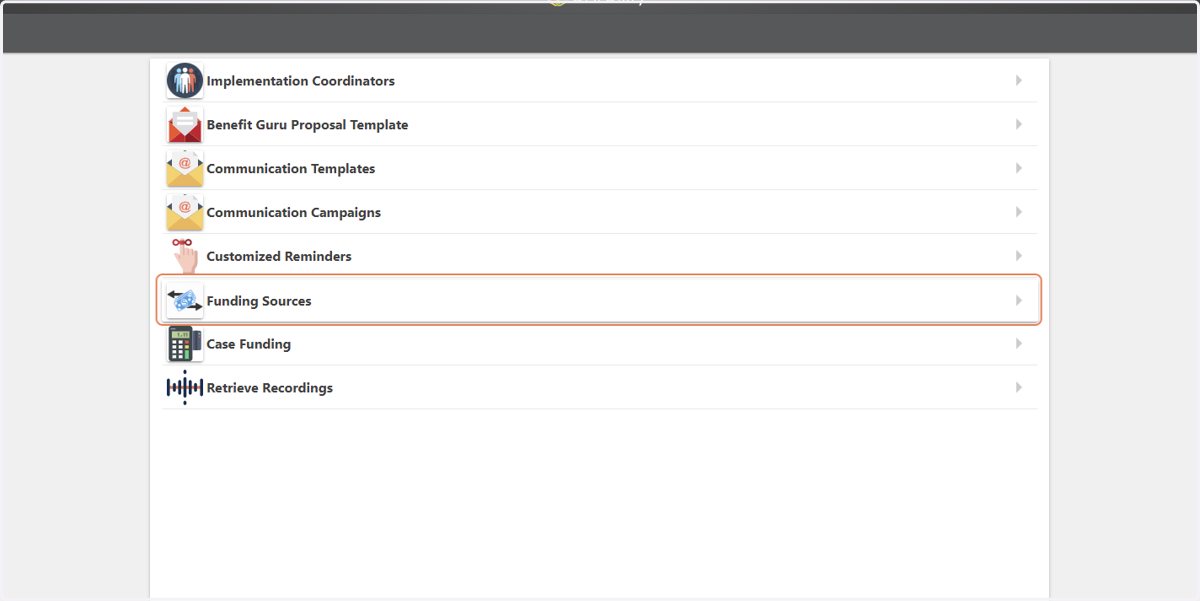Select Communication Templates label

[291, 169]
